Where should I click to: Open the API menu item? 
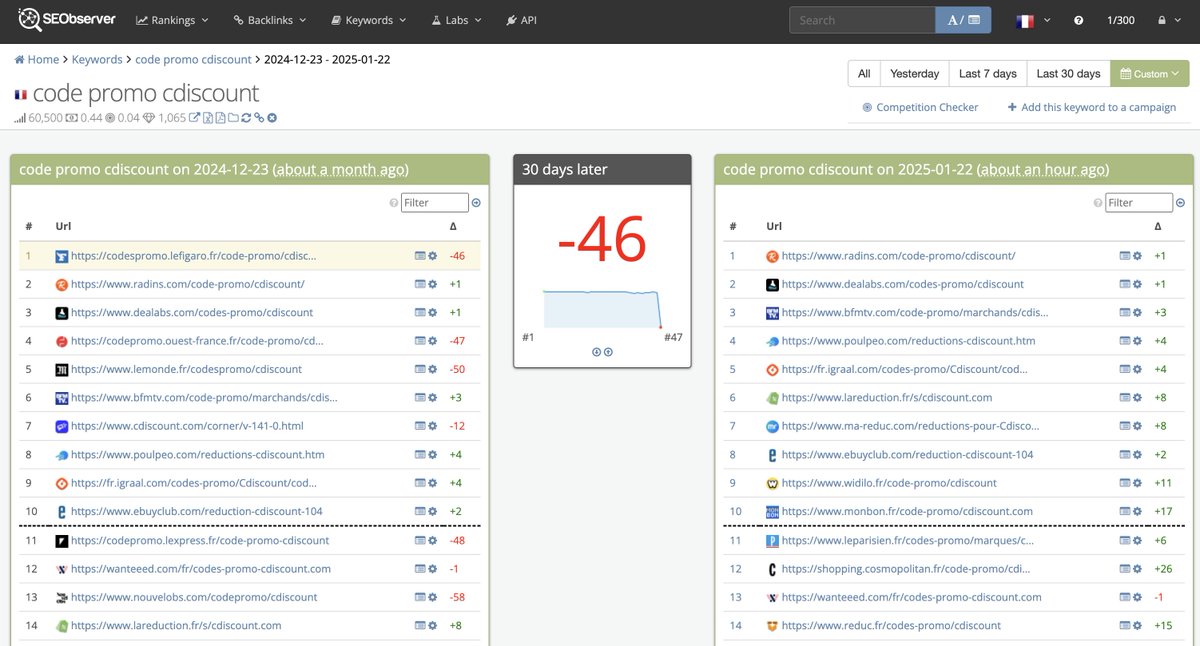(x=521, y=20)
